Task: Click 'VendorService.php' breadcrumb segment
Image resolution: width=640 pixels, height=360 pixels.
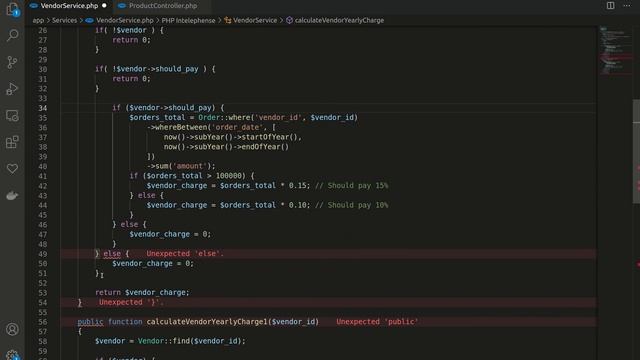Action: [125, 20]
